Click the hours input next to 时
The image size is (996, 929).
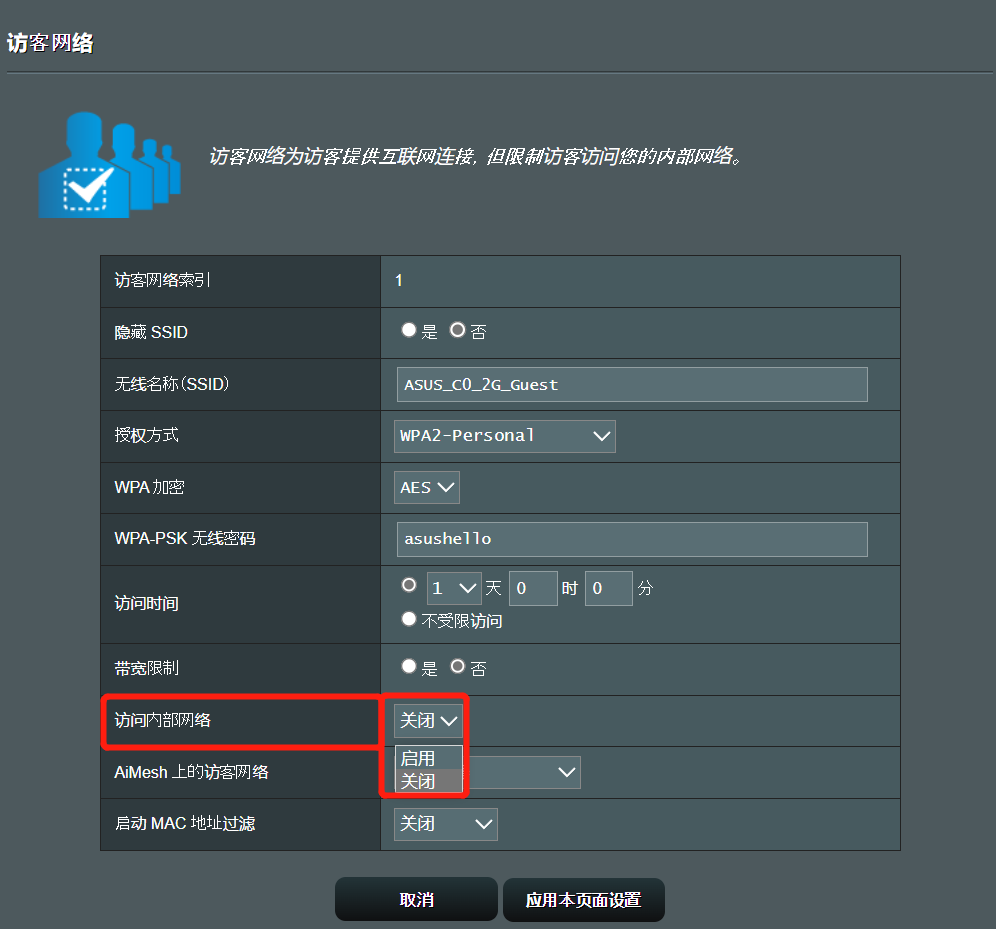[x=533, y=588]
